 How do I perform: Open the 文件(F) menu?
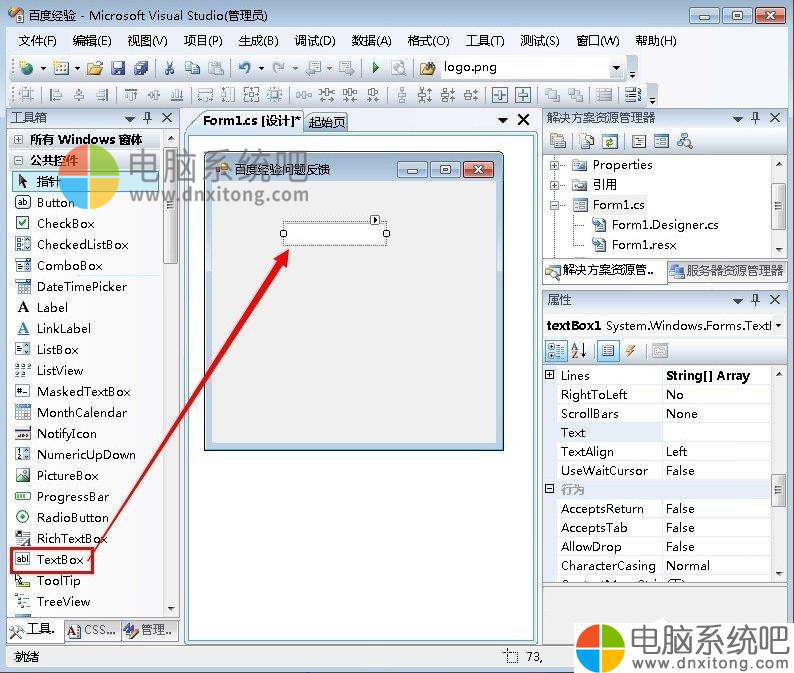pos(37,41)
